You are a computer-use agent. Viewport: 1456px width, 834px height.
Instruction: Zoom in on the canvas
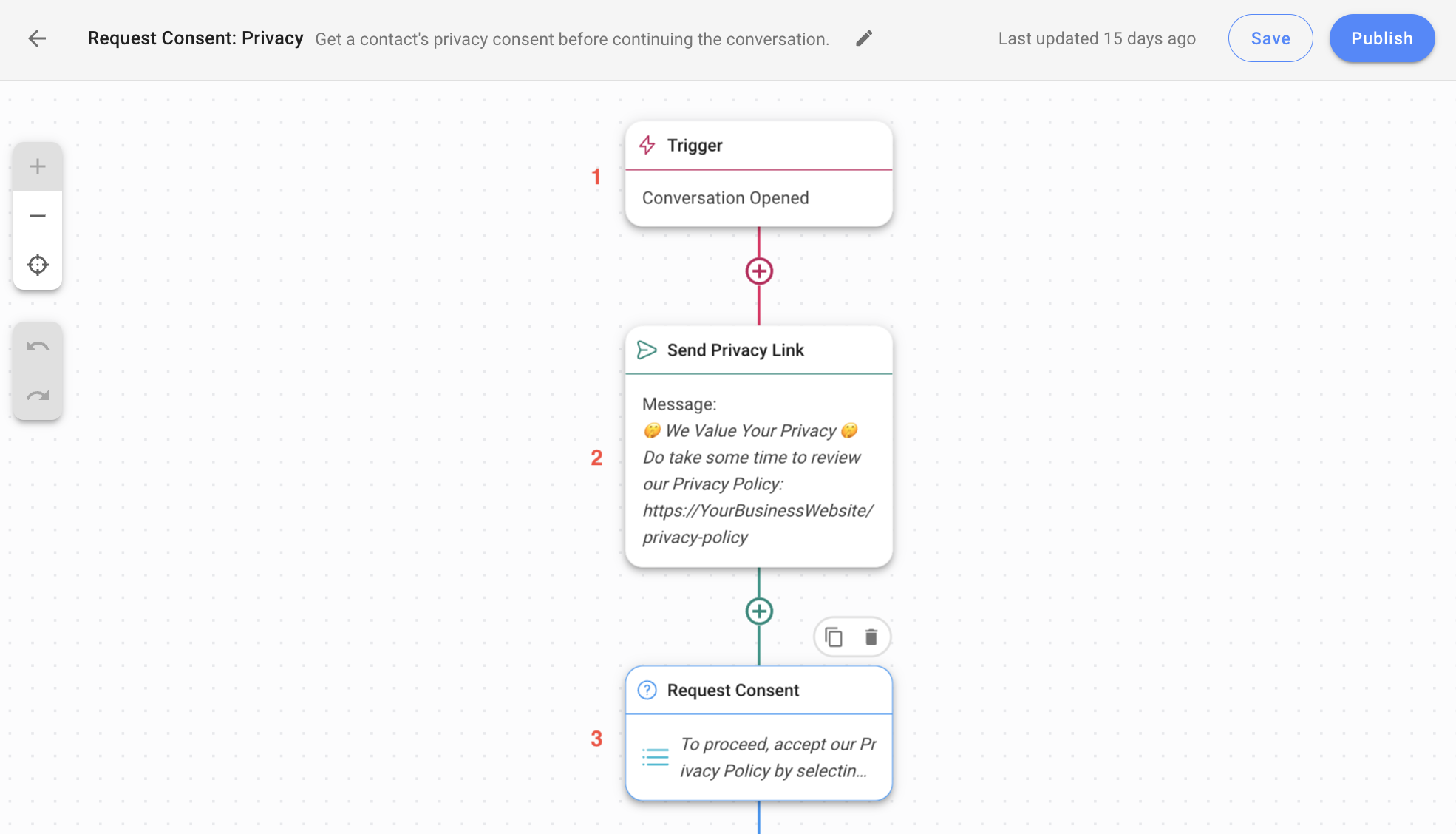click(x=37, y=166)
